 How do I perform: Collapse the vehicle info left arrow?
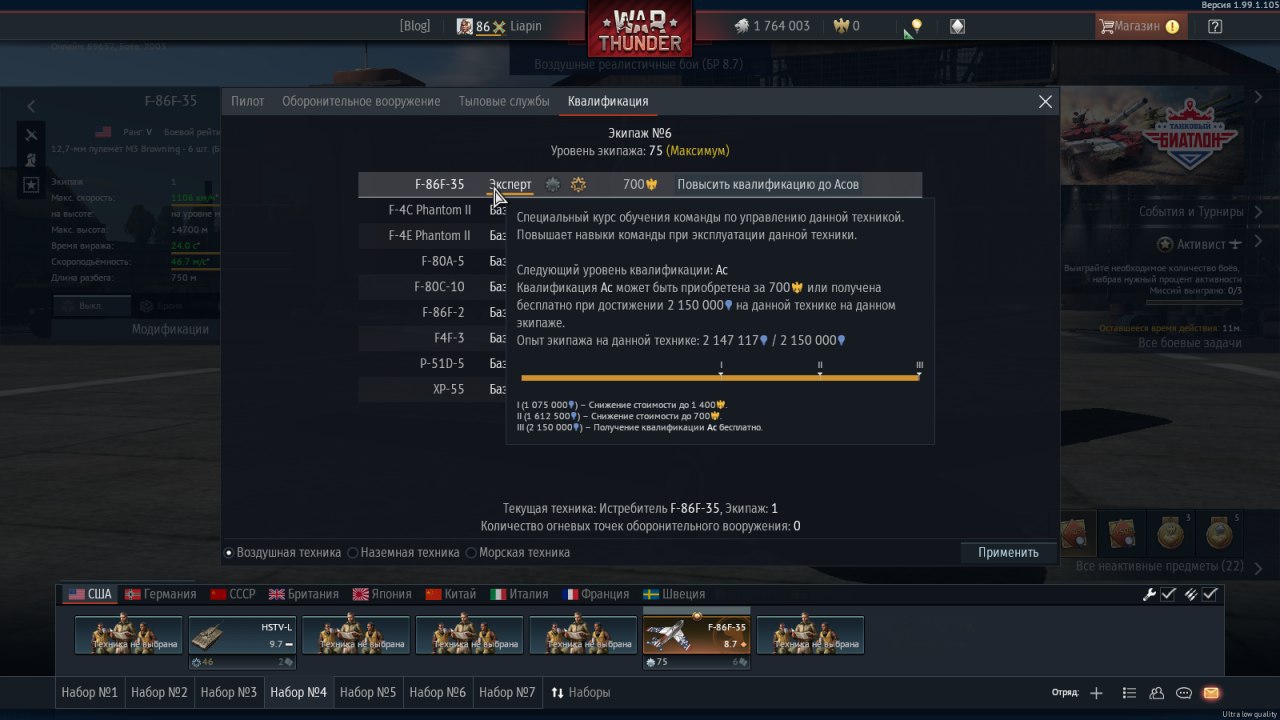tap(31, 106)
